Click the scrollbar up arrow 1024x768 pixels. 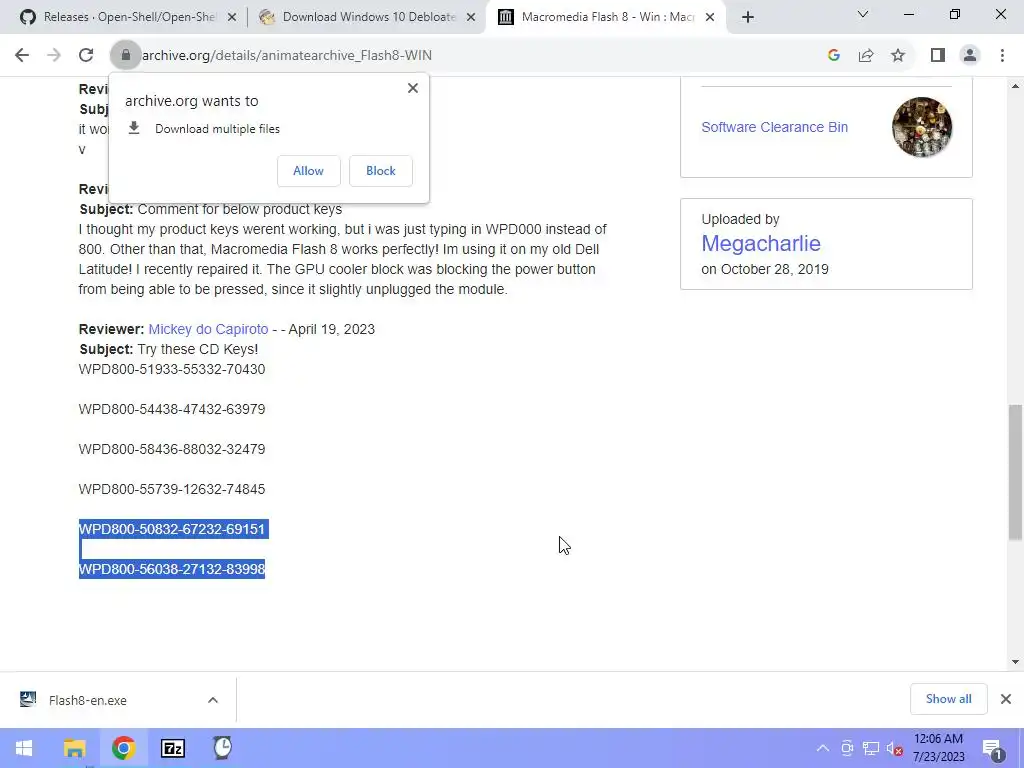(x=1015, y=86)
